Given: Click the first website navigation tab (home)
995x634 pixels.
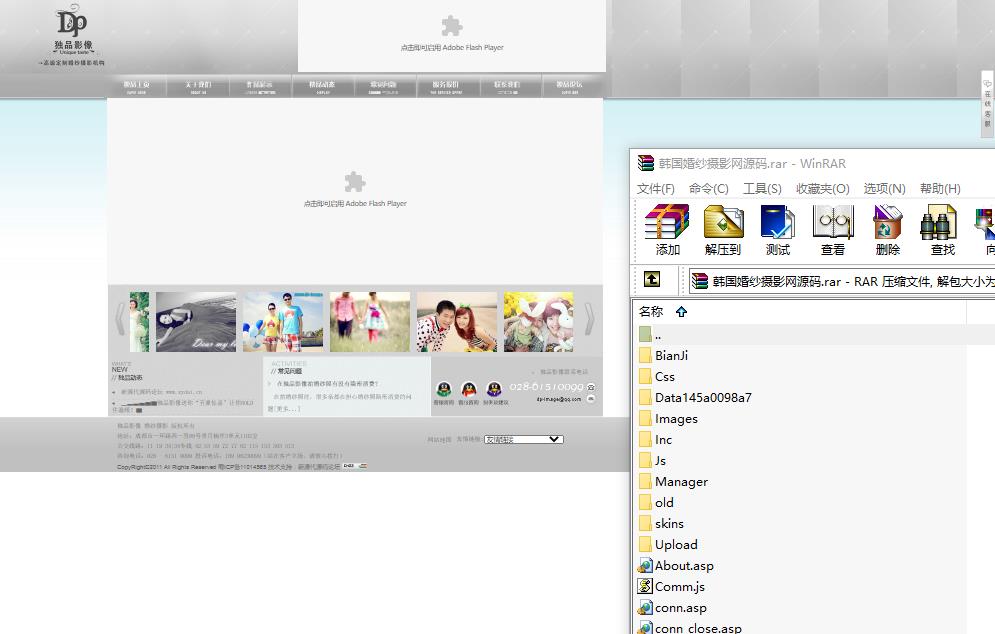Looking at the screenshot, I should point(136,86).
